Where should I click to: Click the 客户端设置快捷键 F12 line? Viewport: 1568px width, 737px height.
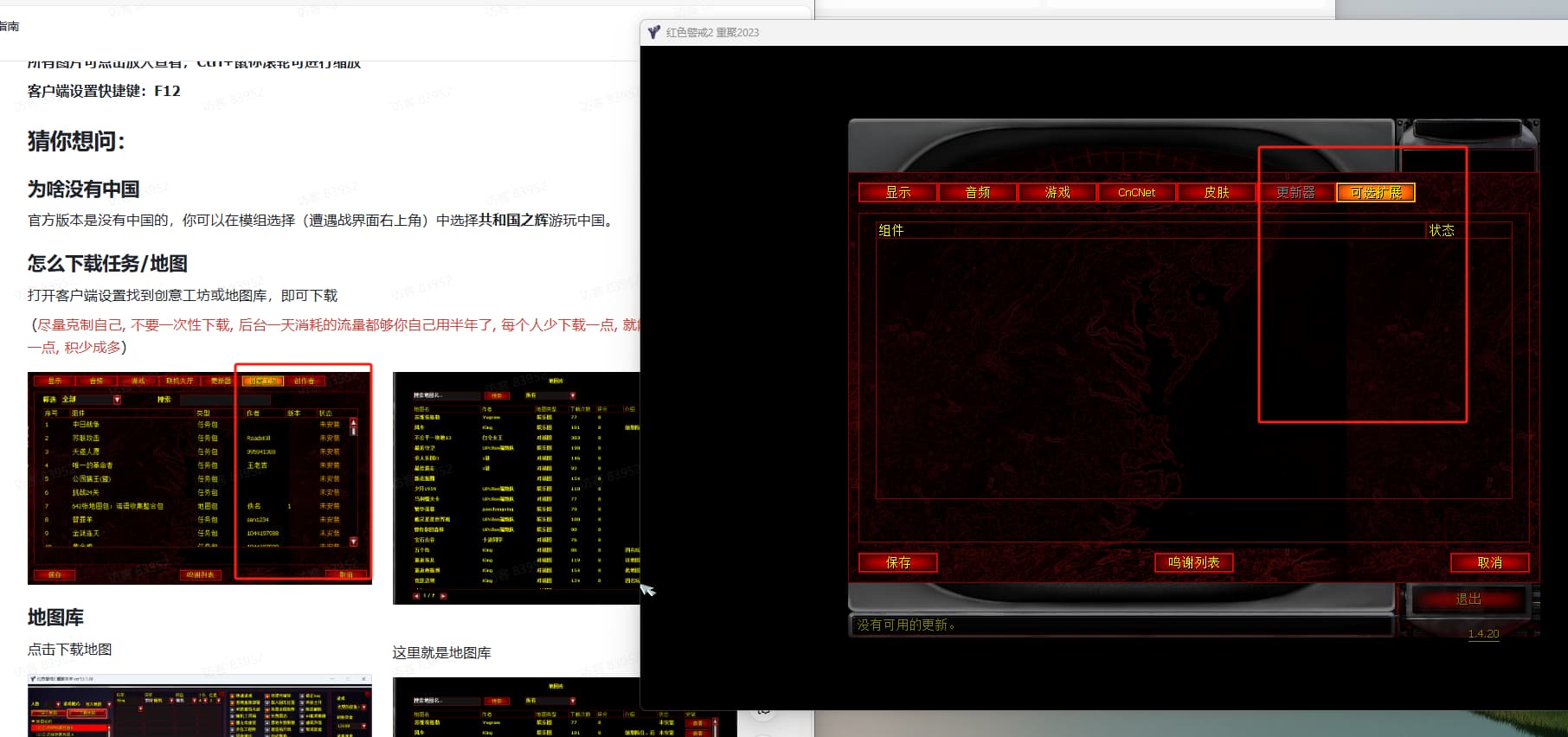104,91
